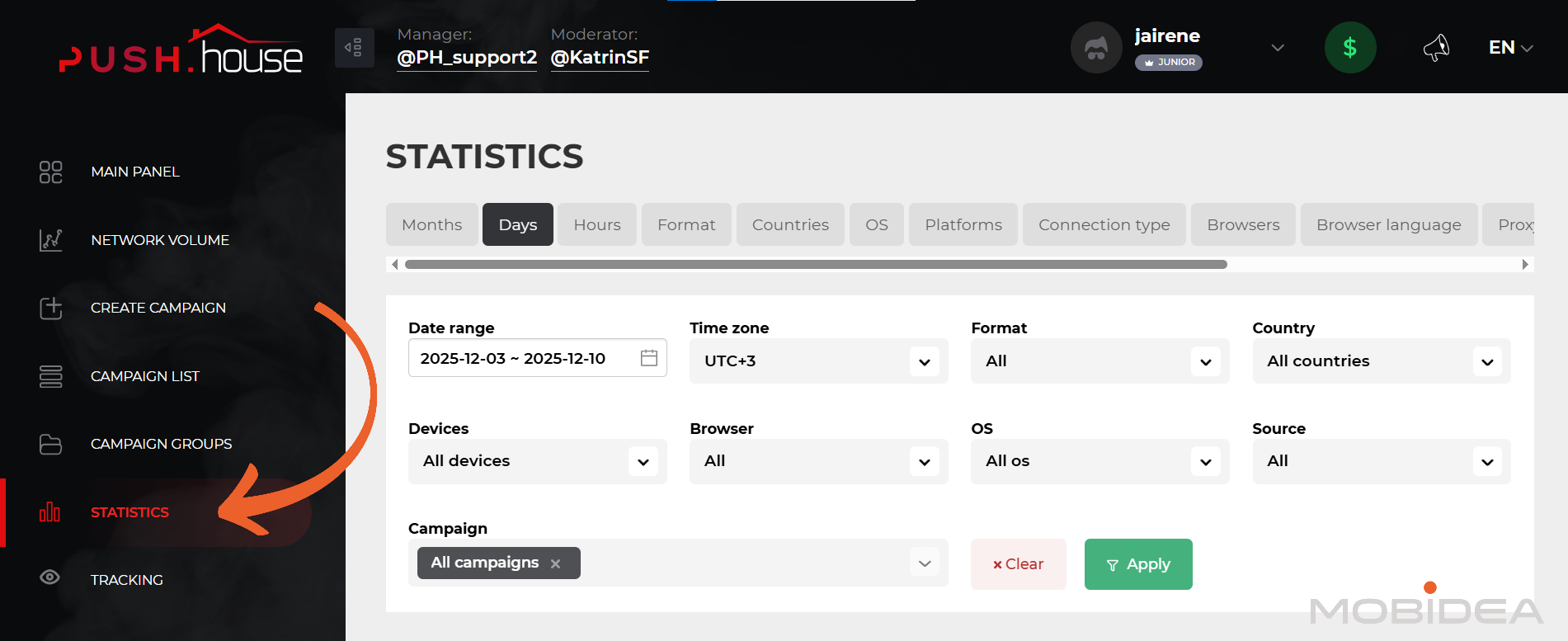
Task: Switch to the Hours tab
Action: coord(597,224)
